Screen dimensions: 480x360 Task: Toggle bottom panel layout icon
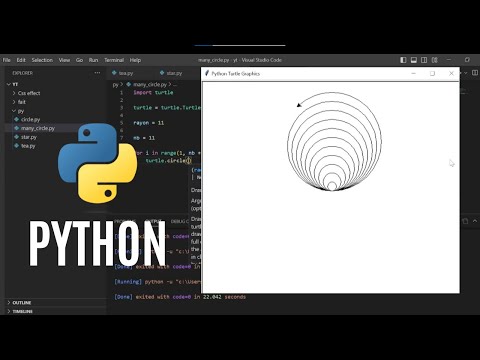[x=414, y=60]
